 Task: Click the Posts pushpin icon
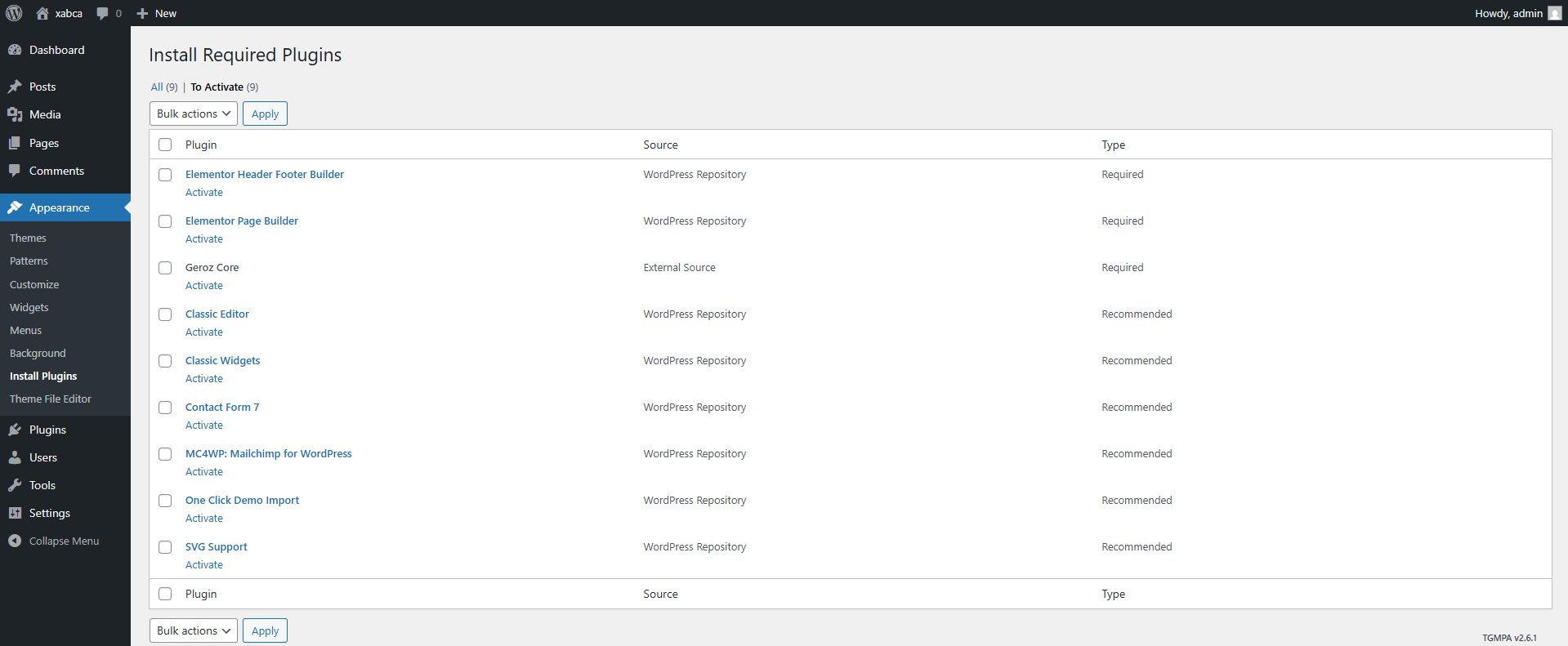tap(15, 87)
